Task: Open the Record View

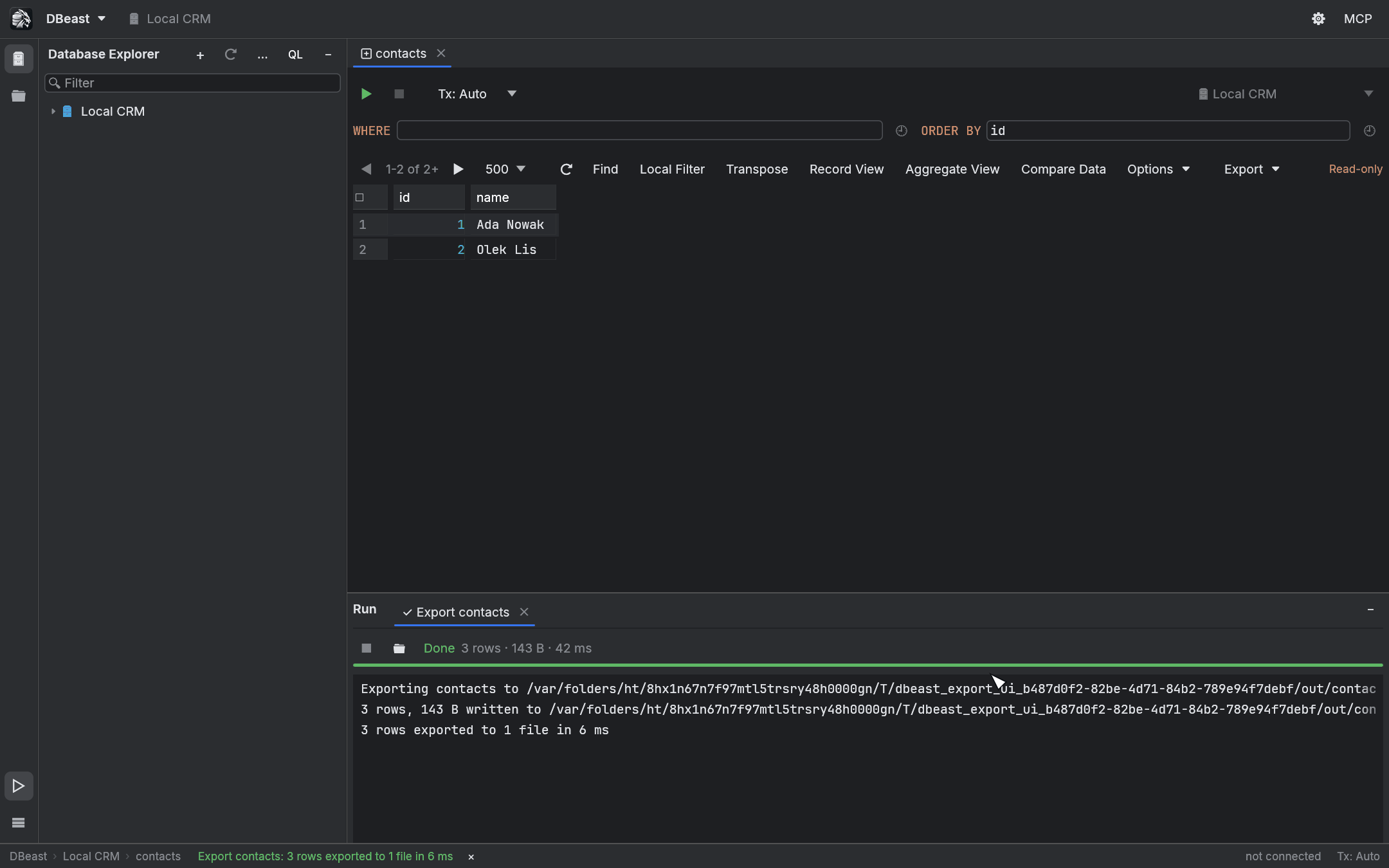Action: click(x=846, y=169)
